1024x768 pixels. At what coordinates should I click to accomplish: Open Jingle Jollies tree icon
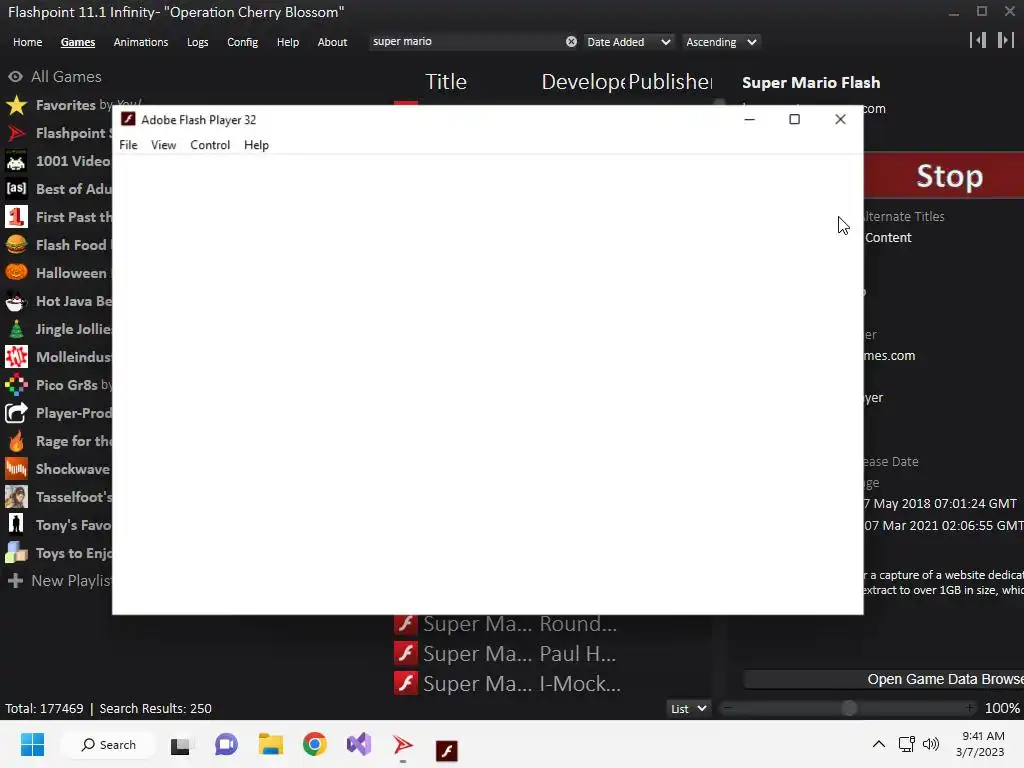coord(16,329)
